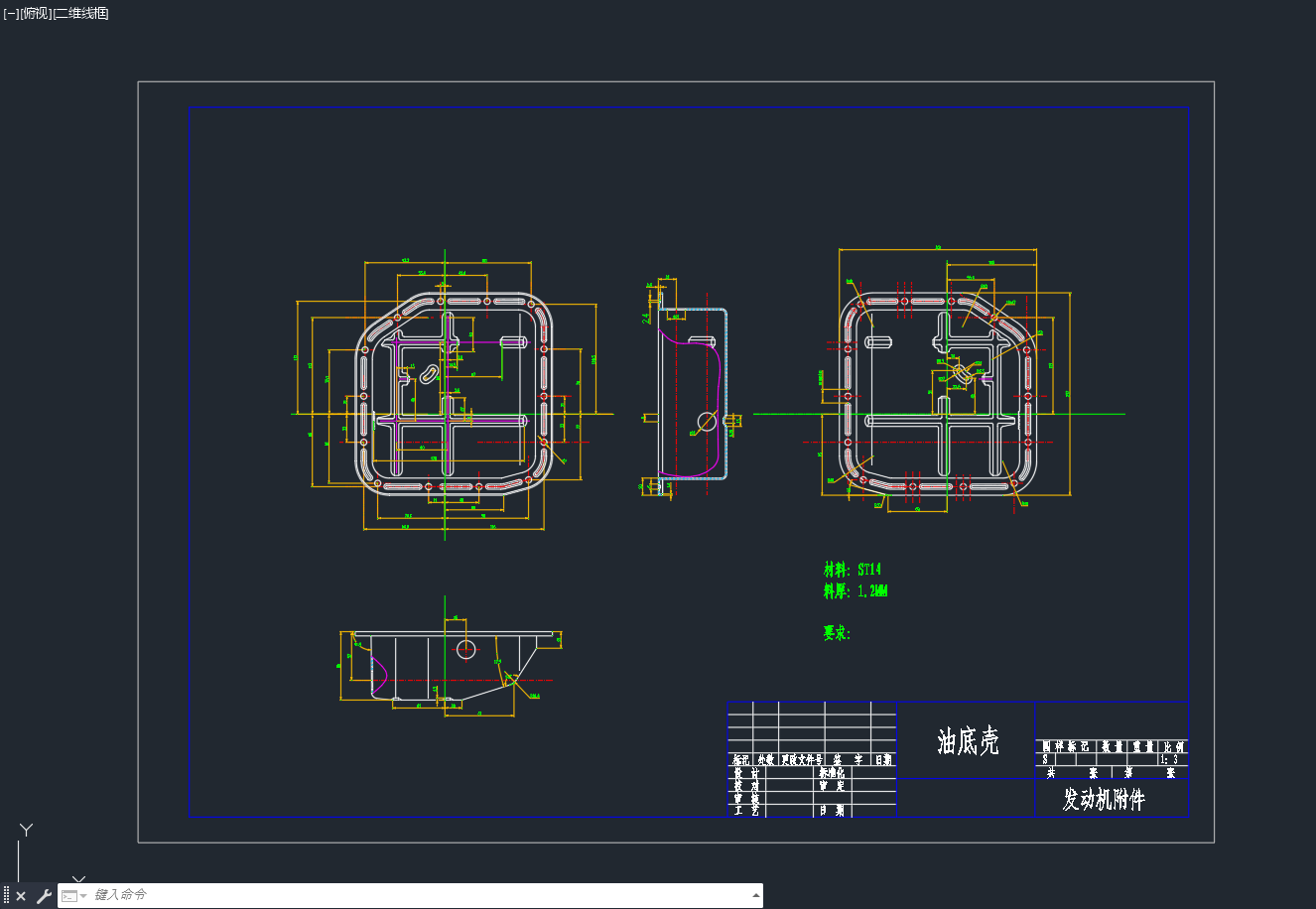This screenshot has height=909, width=1316.
Task: Select the 材料: ST14 note
Action: tap(852, 570)
